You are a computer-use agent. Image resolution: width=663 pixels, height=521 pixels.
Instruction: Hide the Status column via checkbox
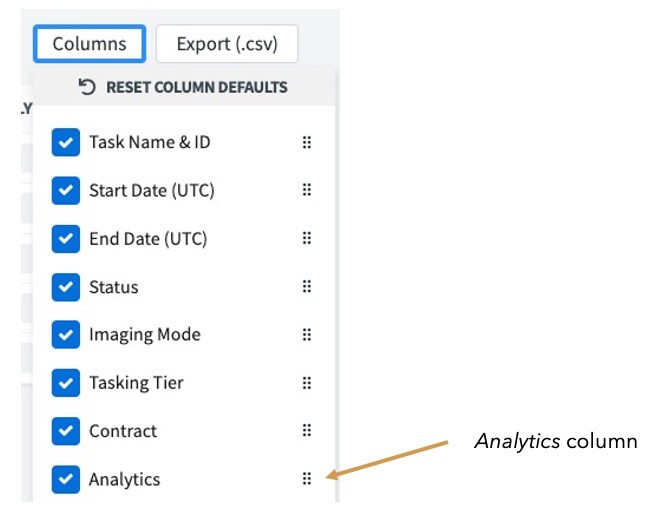click(65, 287)
